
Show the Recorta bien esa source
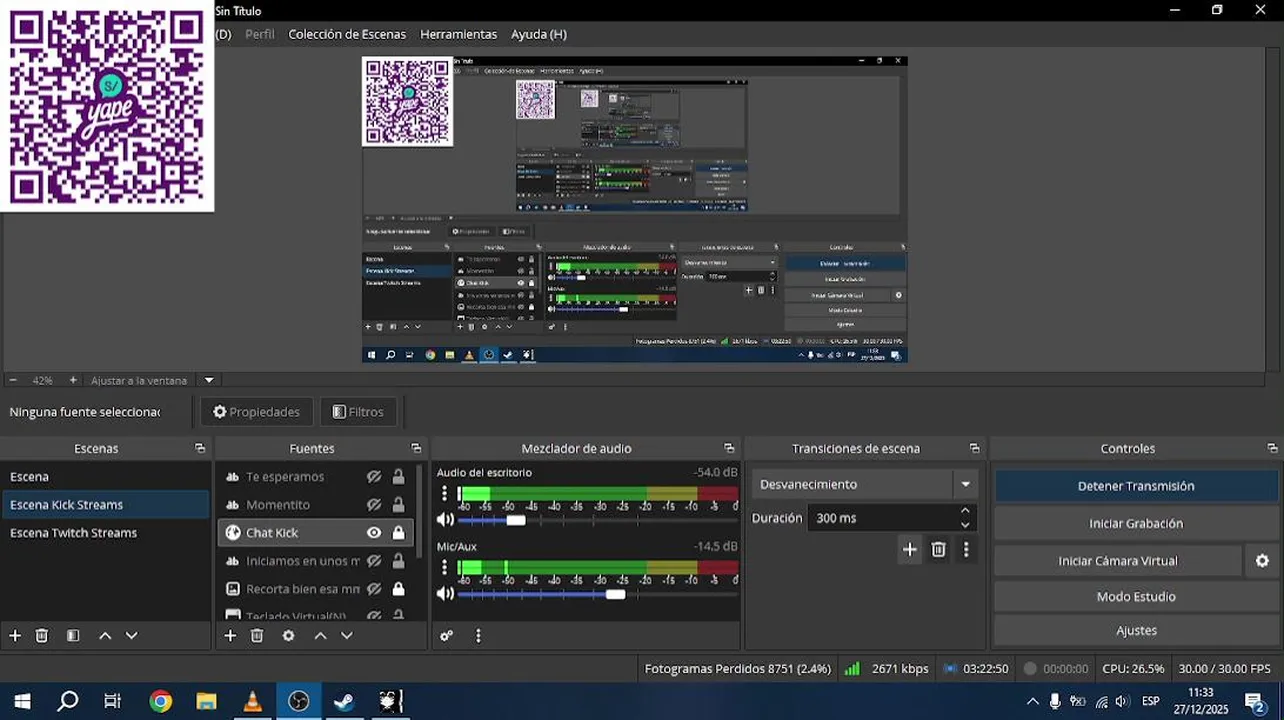(x=374, y=589)
